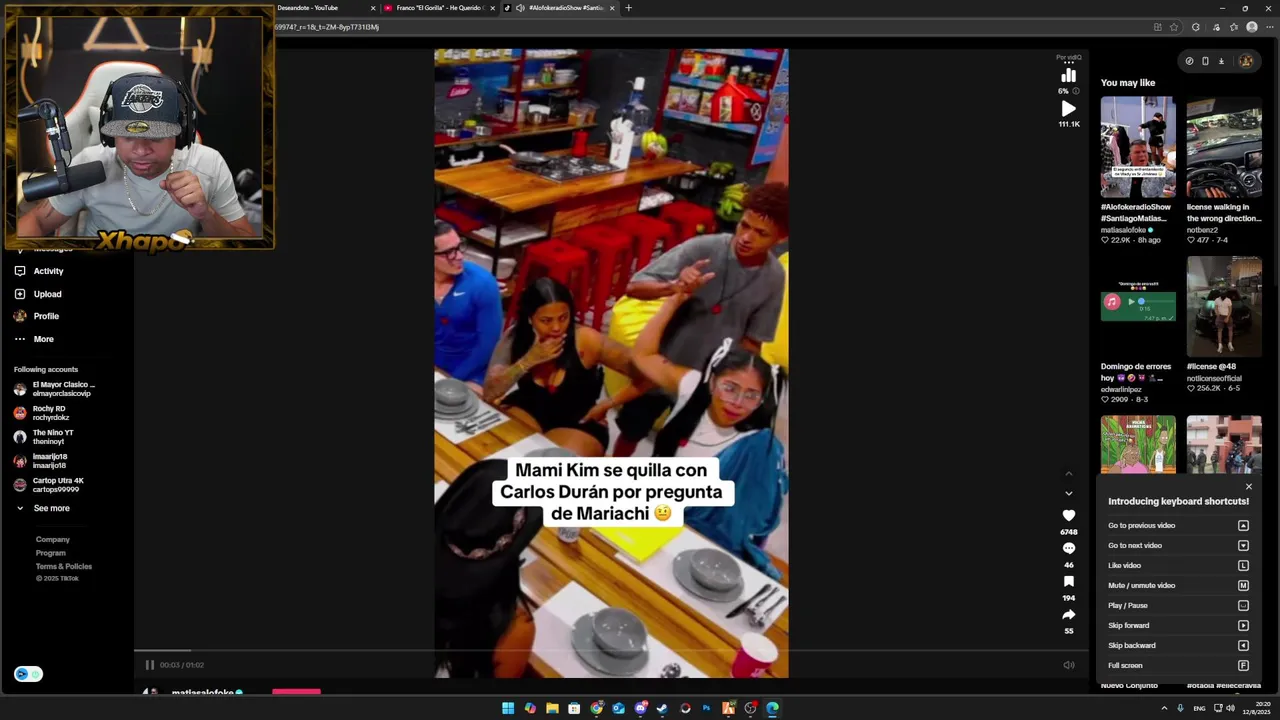Show hidden system tray icons chevron
Screen dimensions: 1280x720
1164,708
